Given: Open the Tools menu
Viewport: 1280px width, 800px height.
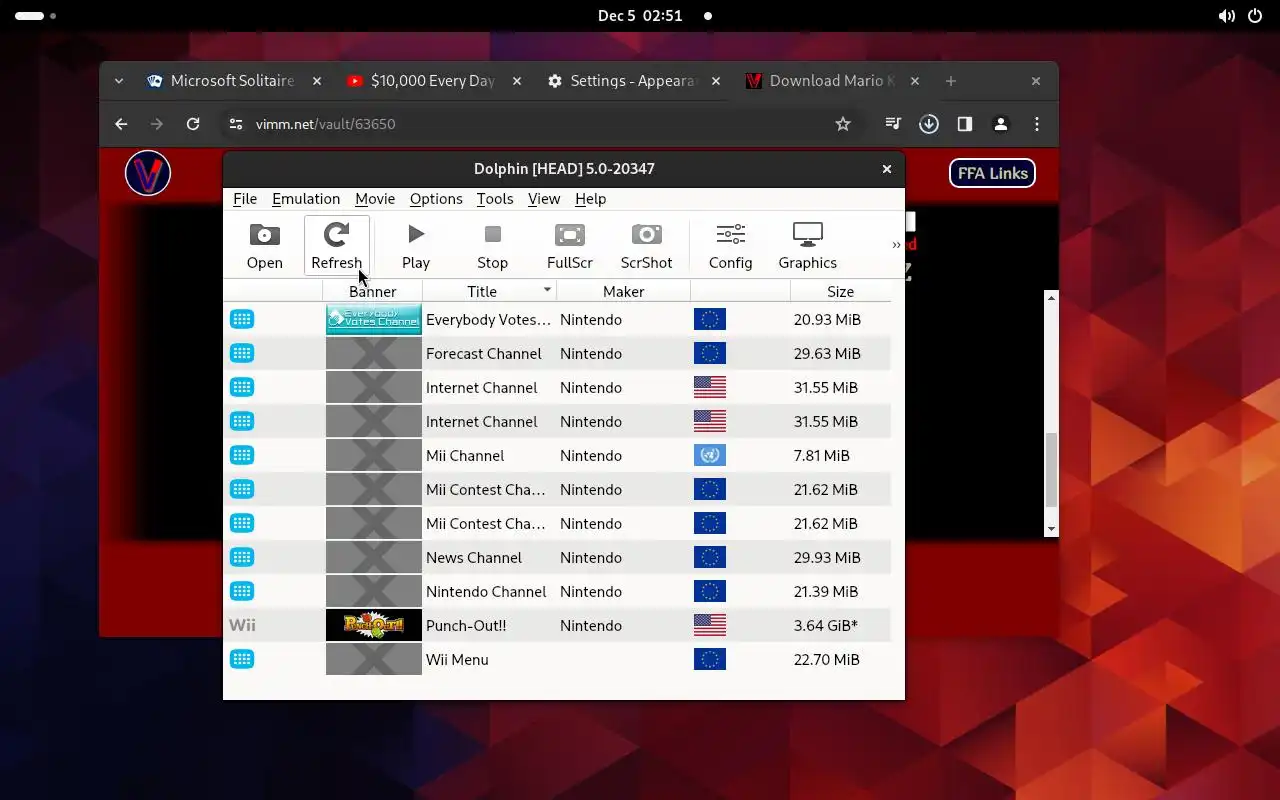Looking at the screenshot, I should click(495, 199).
